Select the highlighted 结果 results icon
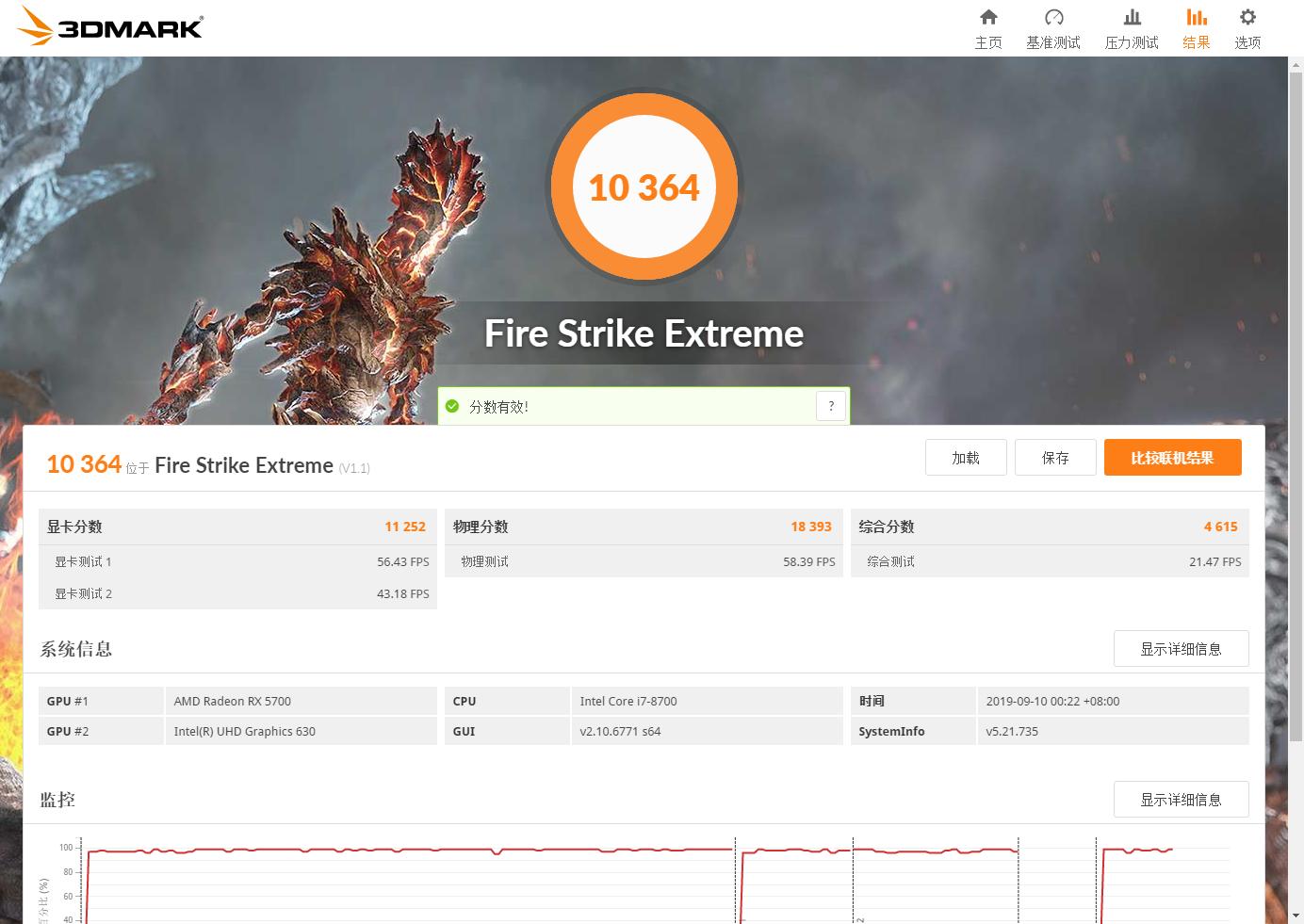 1196,26
